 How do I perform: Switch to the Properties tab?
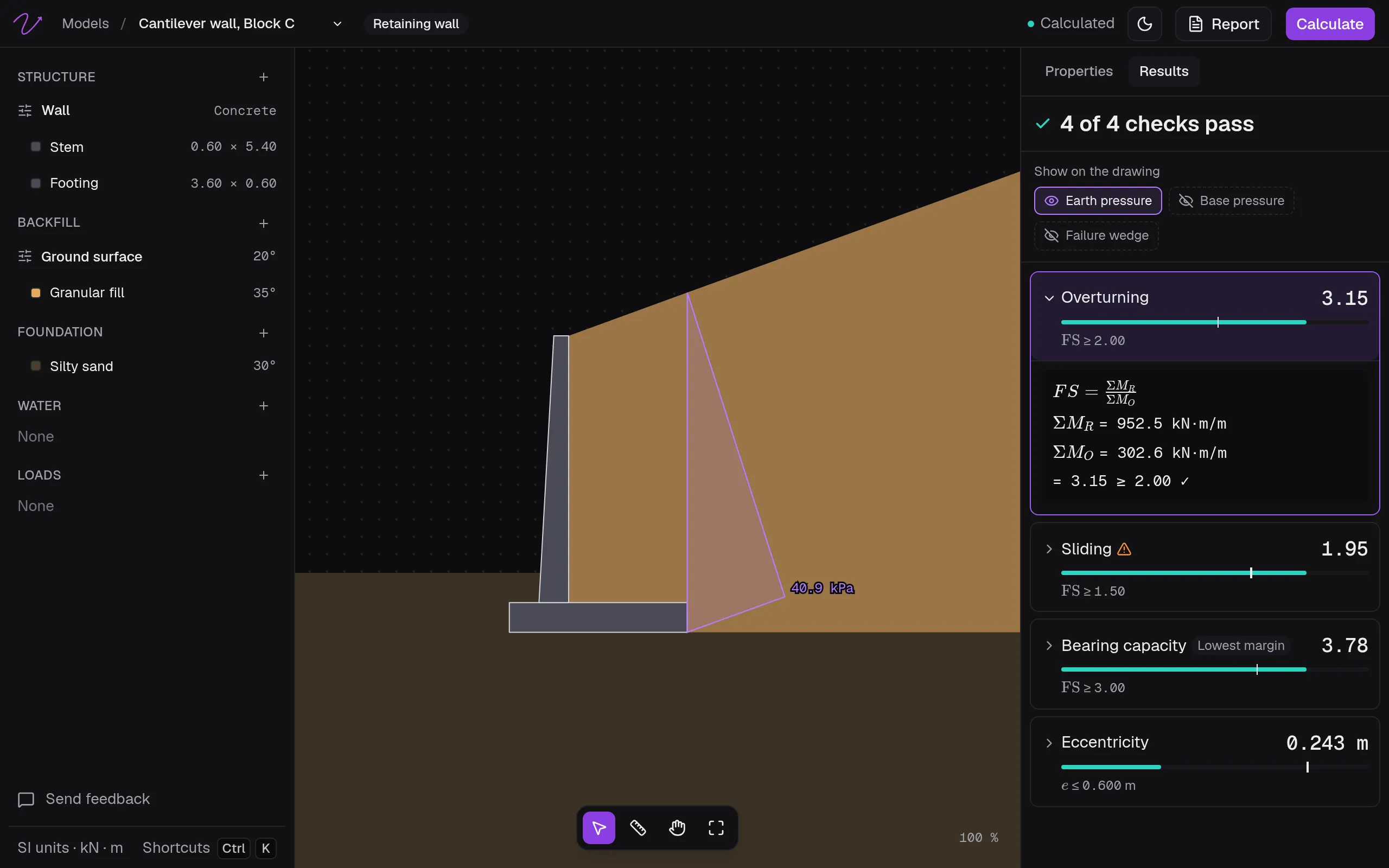(x=1079, y=71)
